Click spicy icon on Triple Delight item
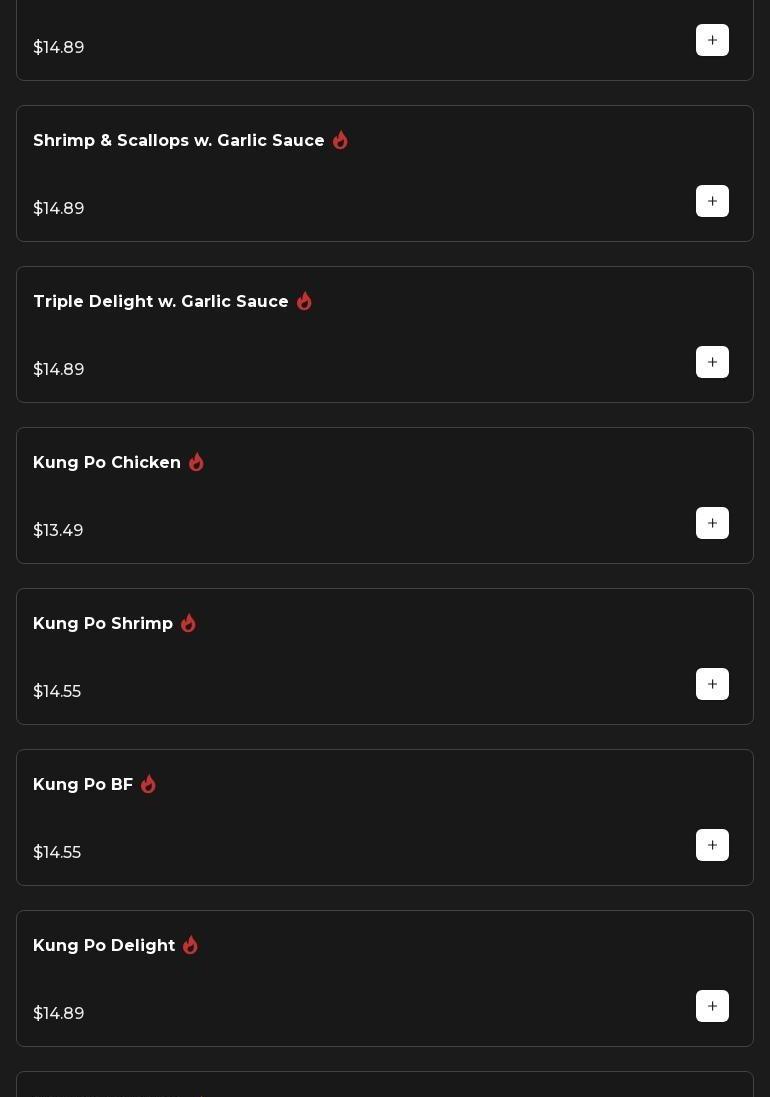Image resolution: width=770 pixels, height=1097 pixels. click(x=304, y=301)
